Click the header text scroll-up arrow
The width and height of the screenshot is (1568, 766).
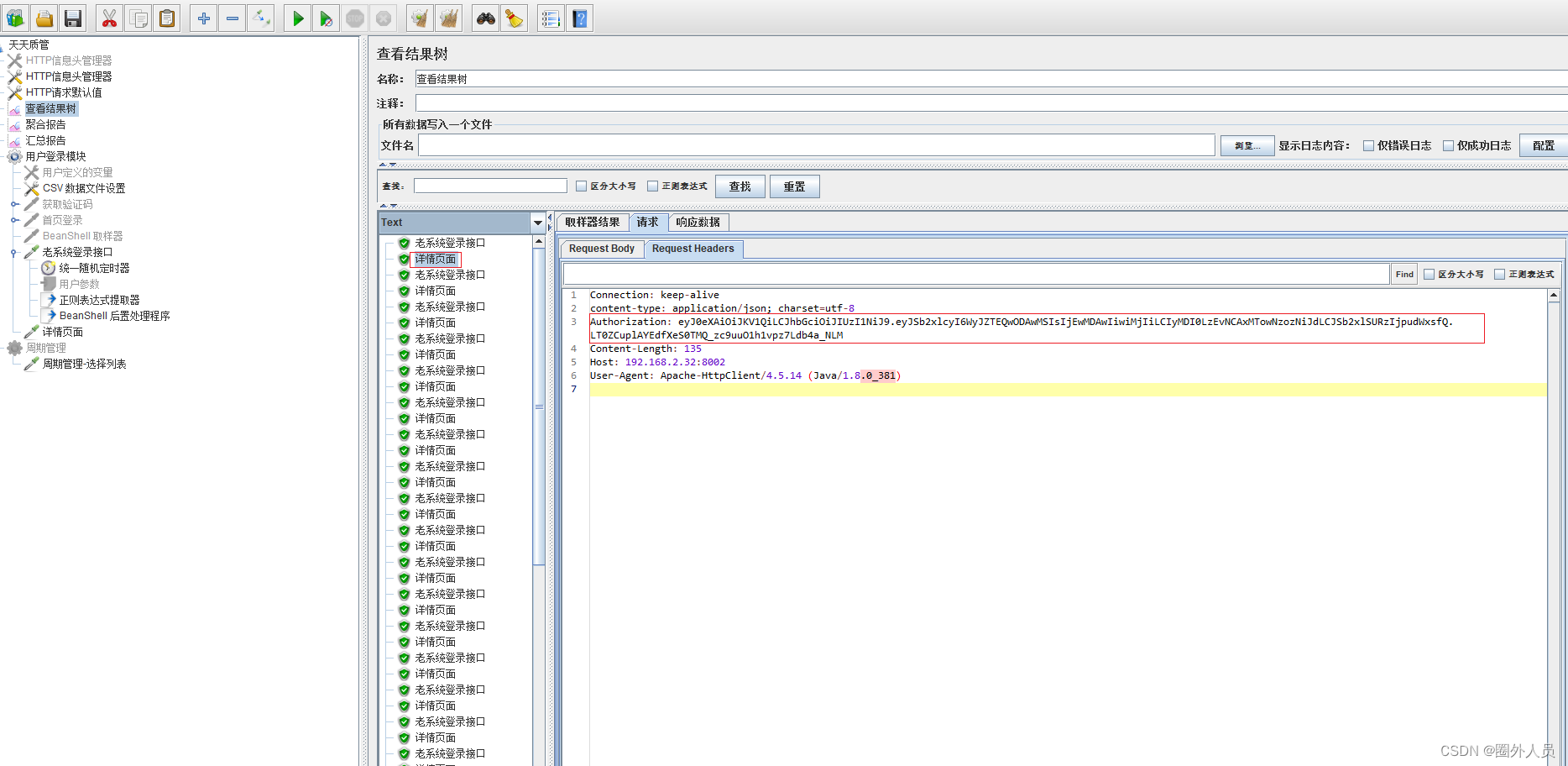(x=1554, y=295)
